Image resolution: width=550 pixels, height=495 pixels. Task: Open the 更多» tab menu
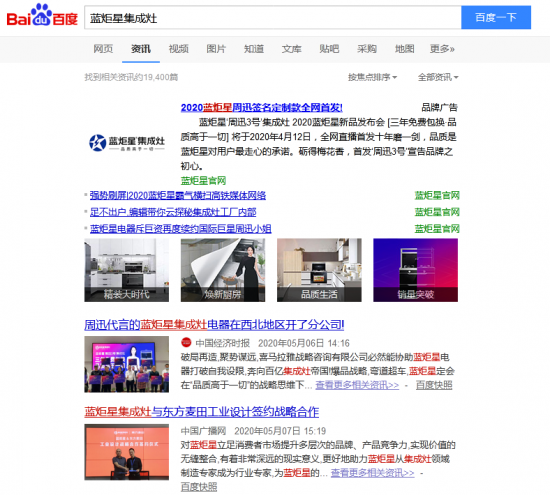[442, 49]
